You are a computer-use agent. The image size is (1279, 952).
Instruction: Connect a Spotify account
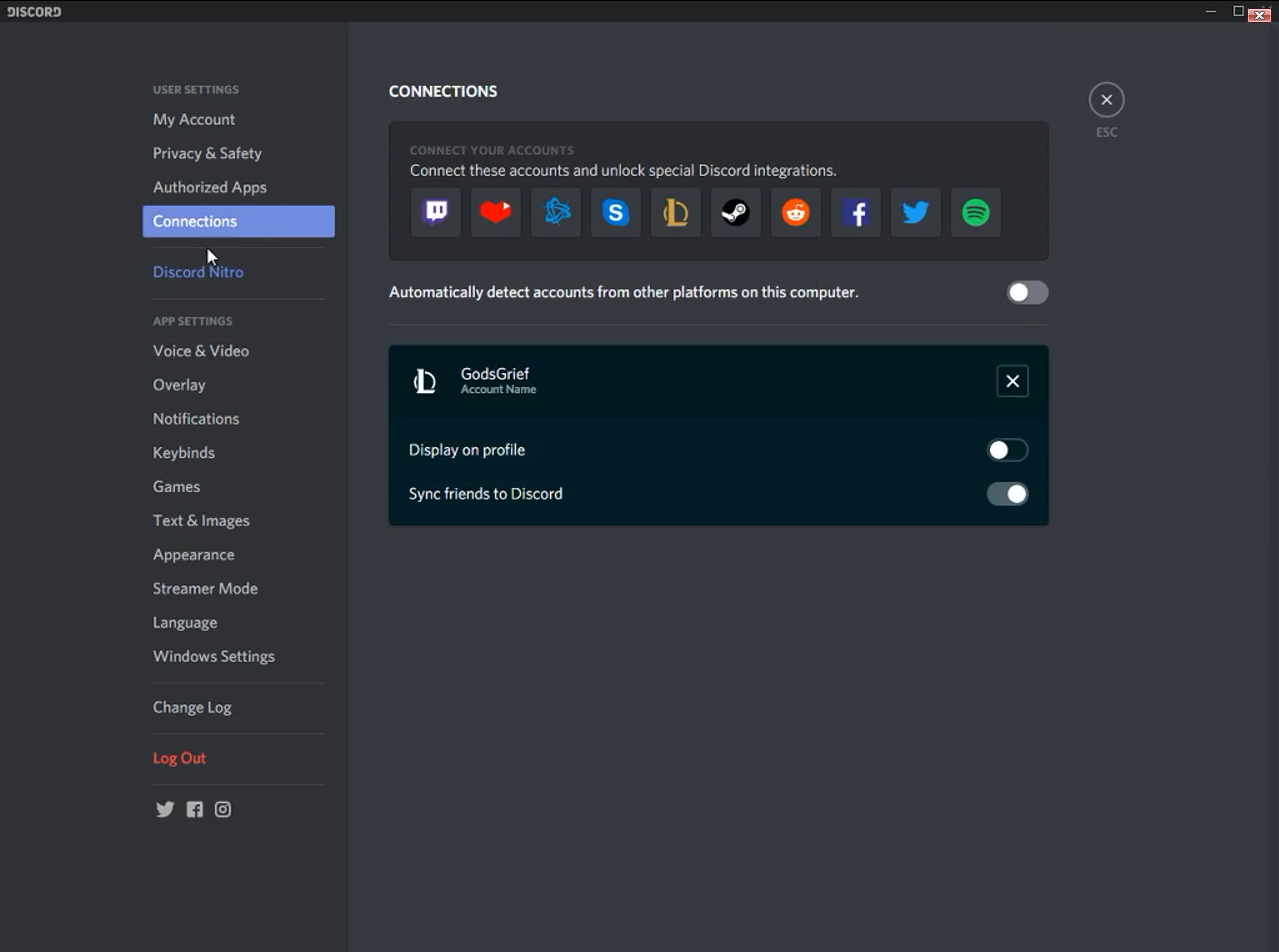pos(975,212)
